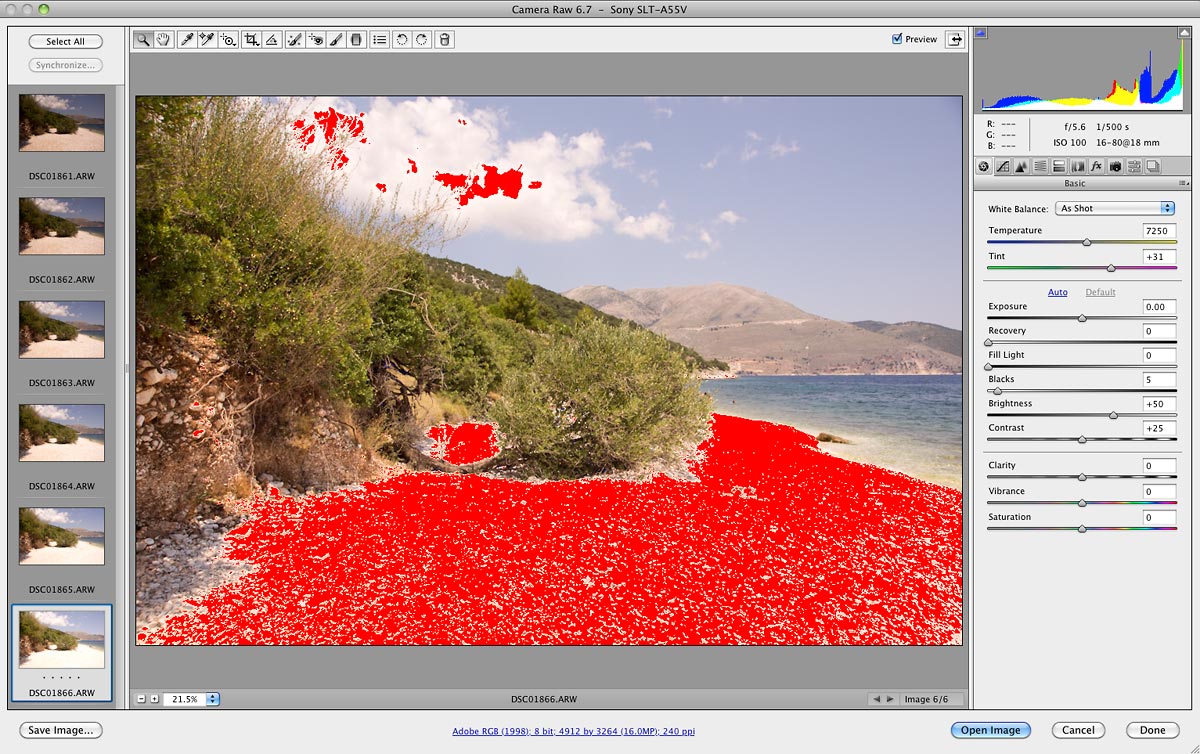Choose the Straighten tool
The width and height of the screenshot is (1200, 754).
point(272,40)
